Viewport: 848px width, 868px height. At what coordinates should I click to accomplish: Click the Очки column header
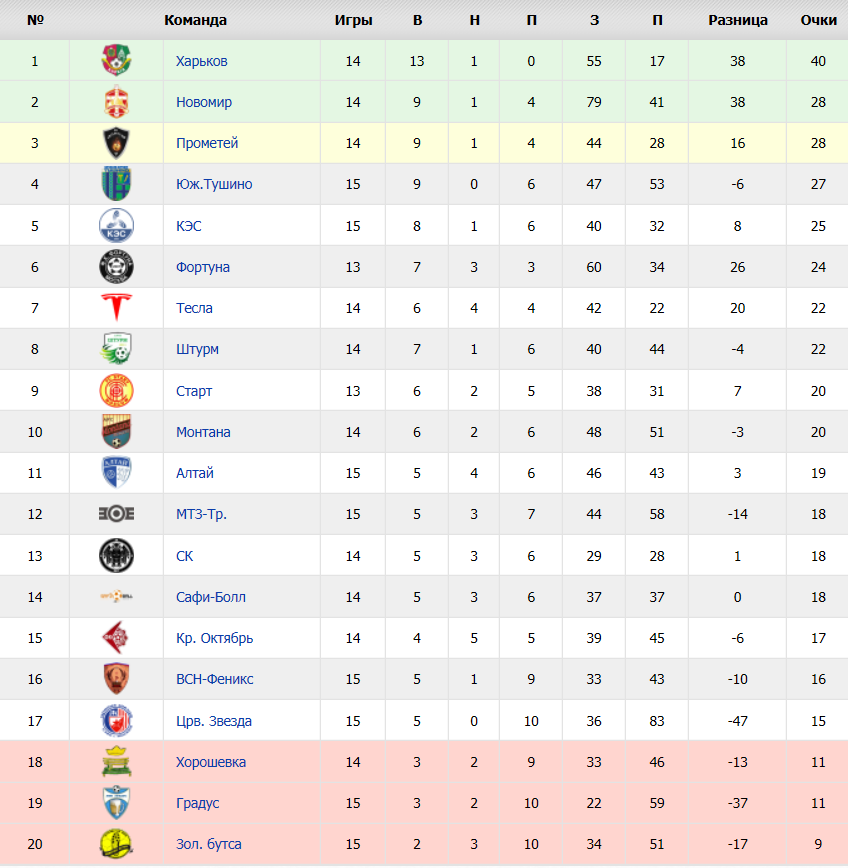point(818,20)
